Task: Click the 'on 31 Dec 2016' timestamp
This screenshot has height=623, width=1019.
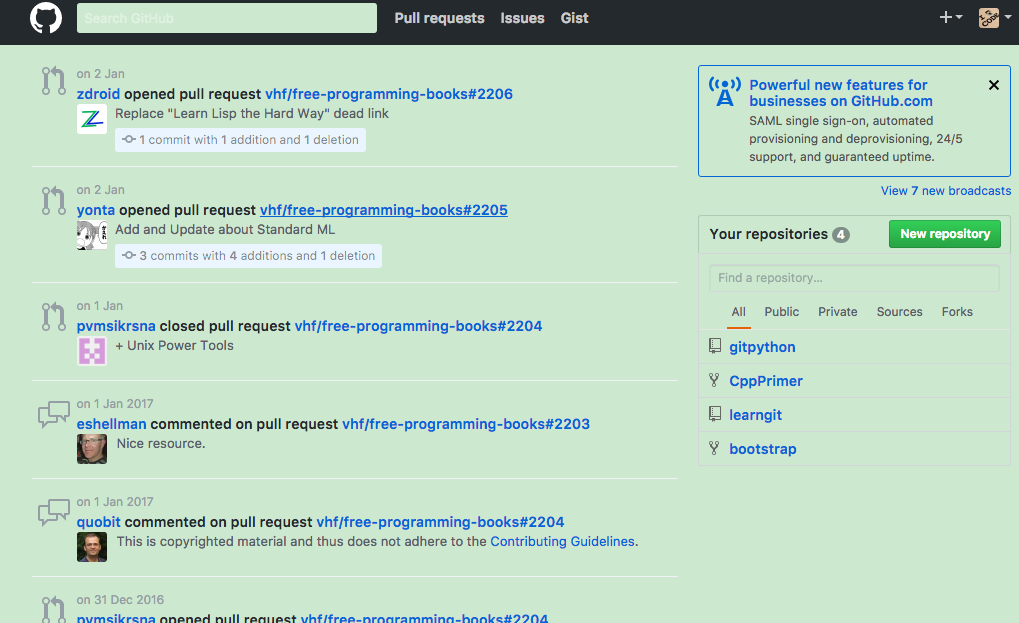Action: point(120,600)
